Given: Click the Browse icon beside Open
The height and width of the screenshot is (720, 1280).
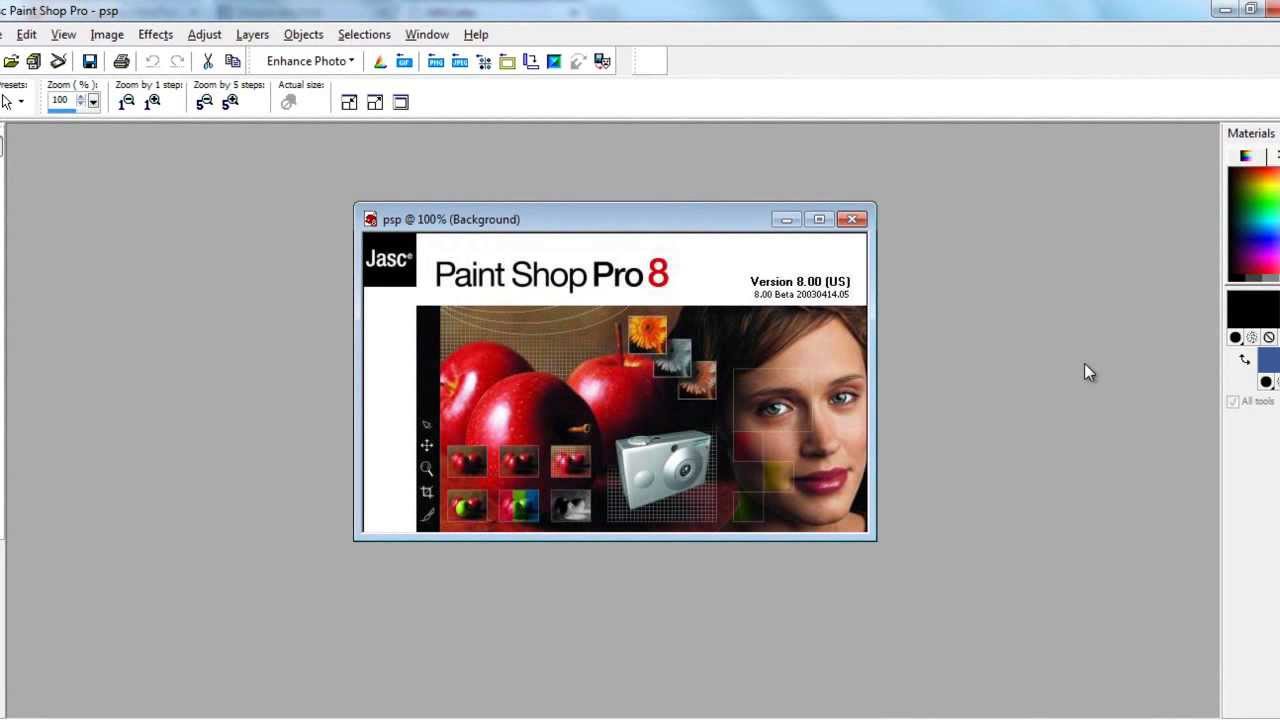Looking at the screenshot, I should pyautogui.click(x=34, y=62).
